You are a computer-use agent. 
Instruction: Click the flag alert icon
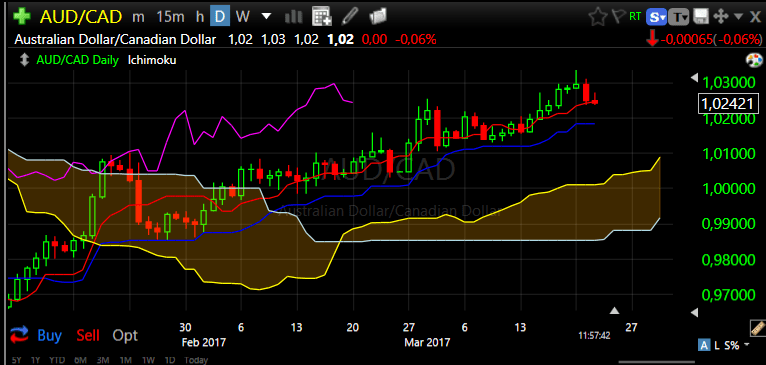tap(618, 17)
